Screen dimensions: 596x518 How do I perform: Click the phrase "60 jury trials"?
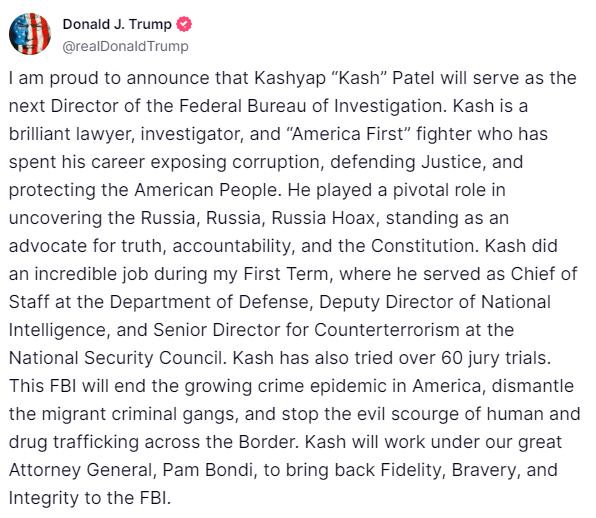pos(494,358)
